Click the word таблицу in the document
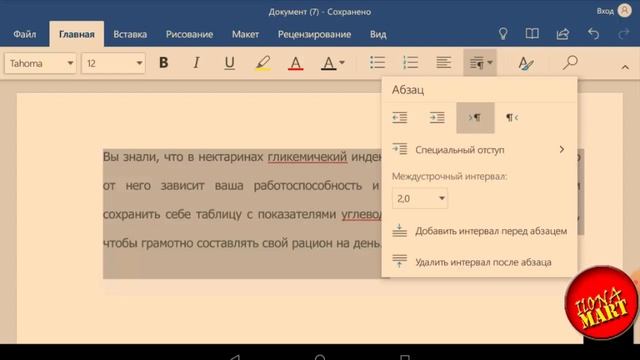 tap(219, 215)
